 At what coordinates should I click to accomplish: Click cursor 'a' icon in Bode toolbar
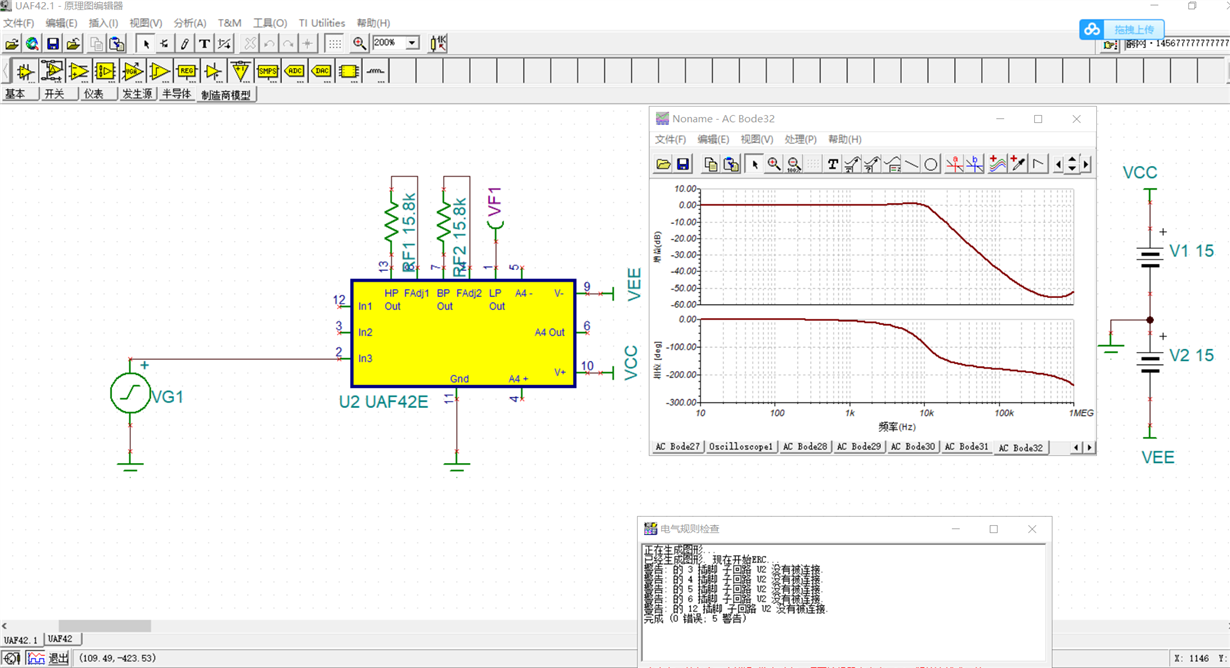[x=955, y=164]
